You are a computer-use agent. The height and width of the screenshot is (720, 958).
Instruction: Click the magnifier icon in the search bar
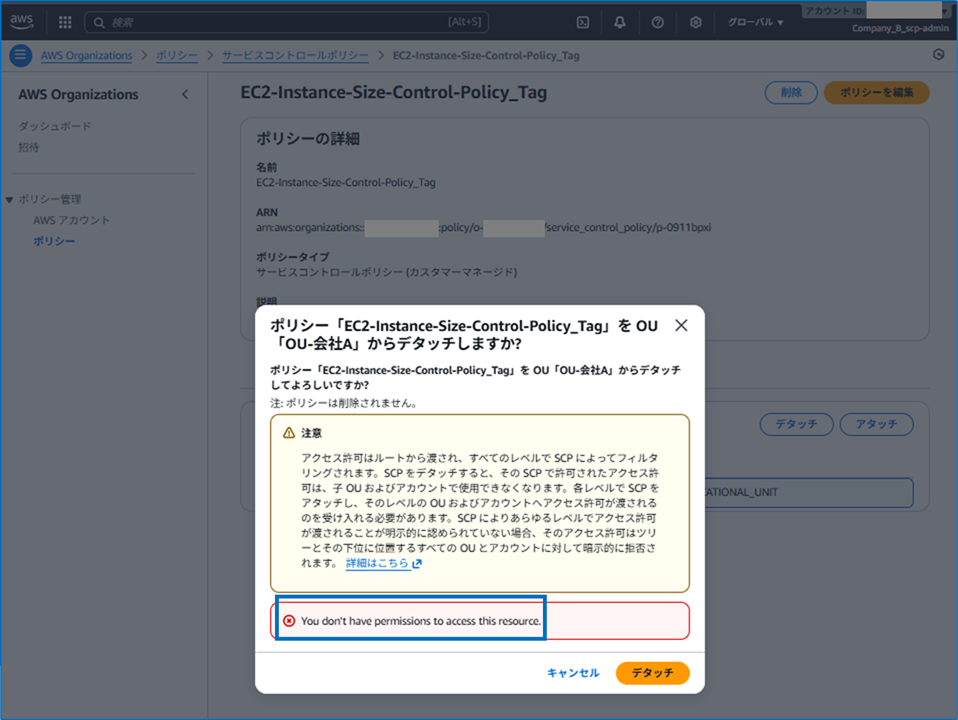[97, 22]
